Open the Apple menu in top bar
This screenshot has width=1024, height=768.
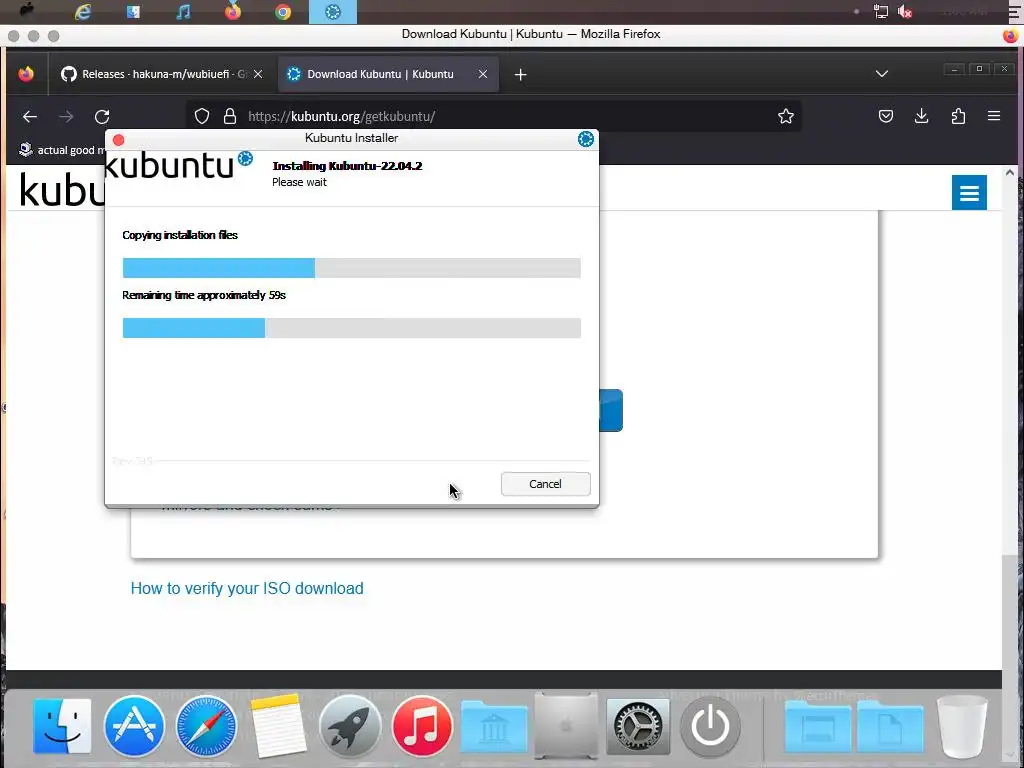point(27,11)
